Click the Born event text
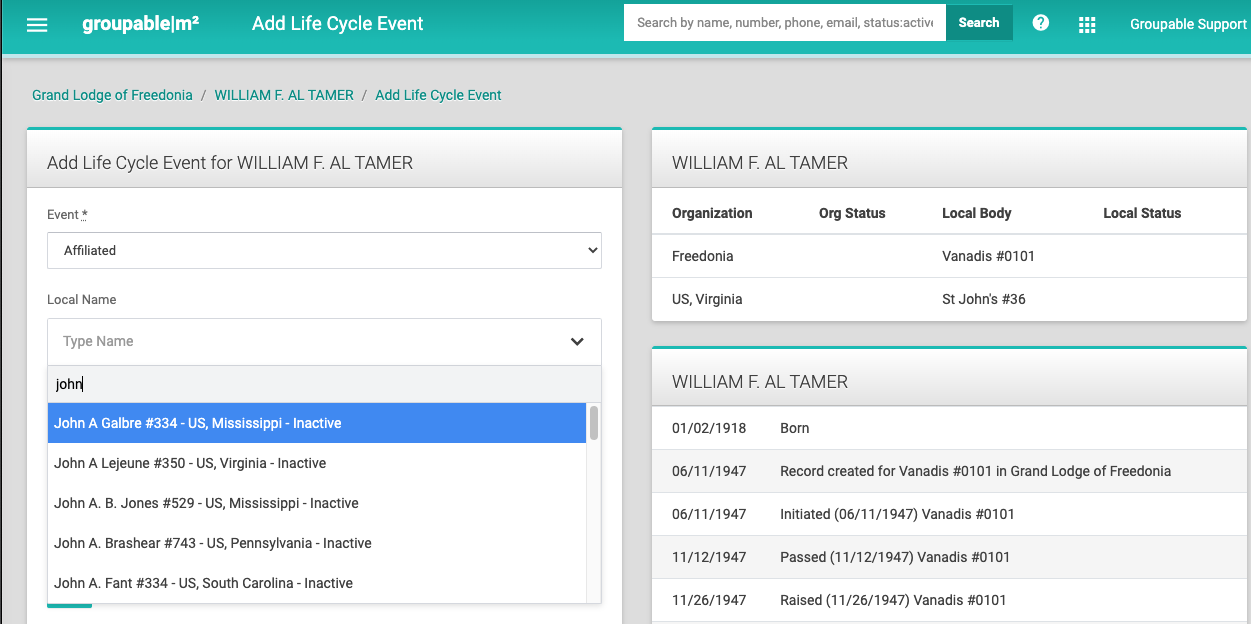Image resolution: width=1251 pixels, height=624 pixels. (x=795, y=428)
